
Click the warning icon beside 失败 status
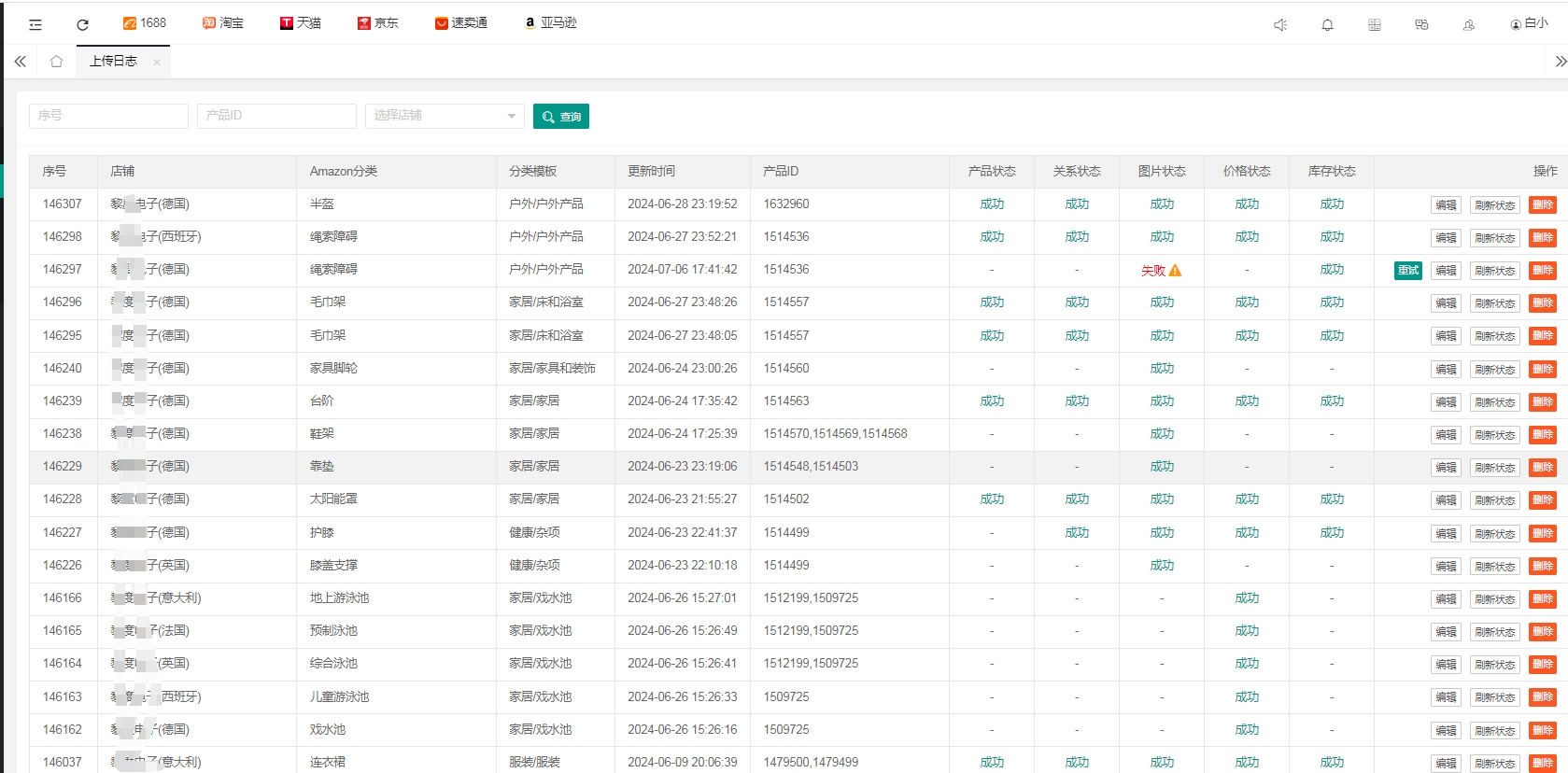pyautogui.click(x=1175, y=271)
